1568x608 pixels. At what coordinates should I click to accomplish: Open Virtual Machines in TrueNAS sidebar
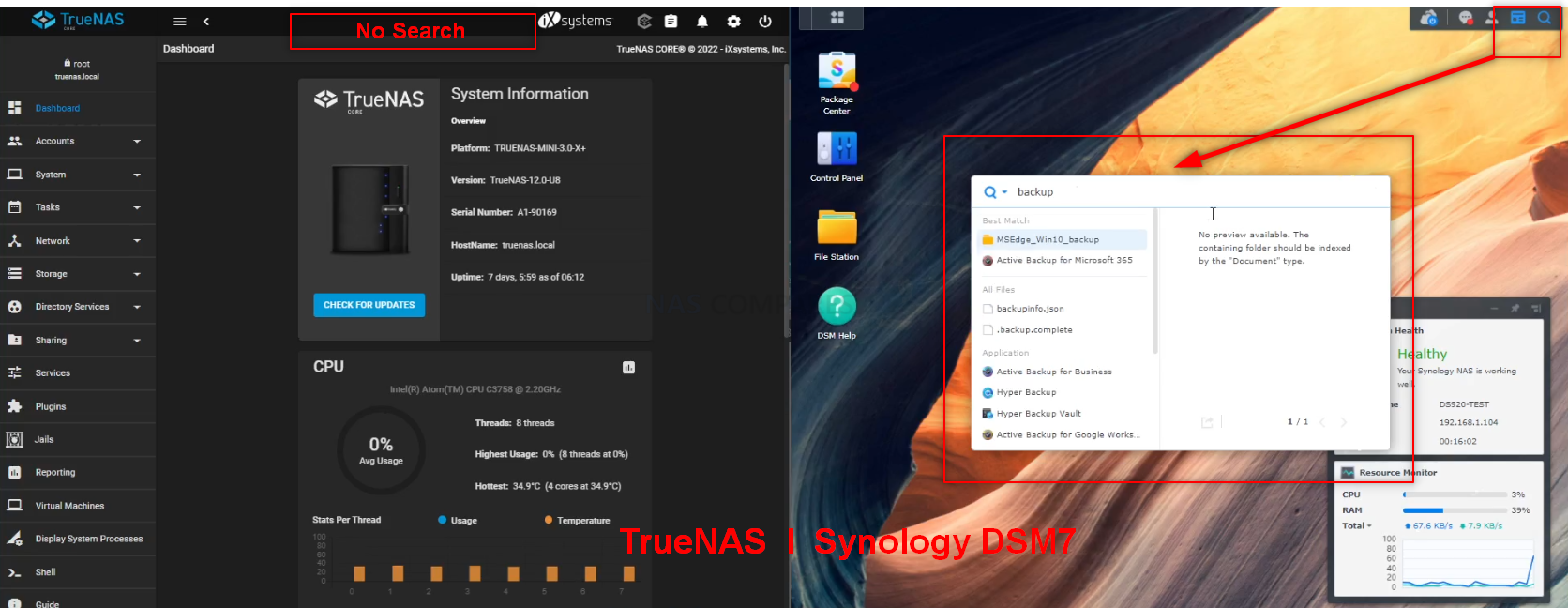click(78, 506)
